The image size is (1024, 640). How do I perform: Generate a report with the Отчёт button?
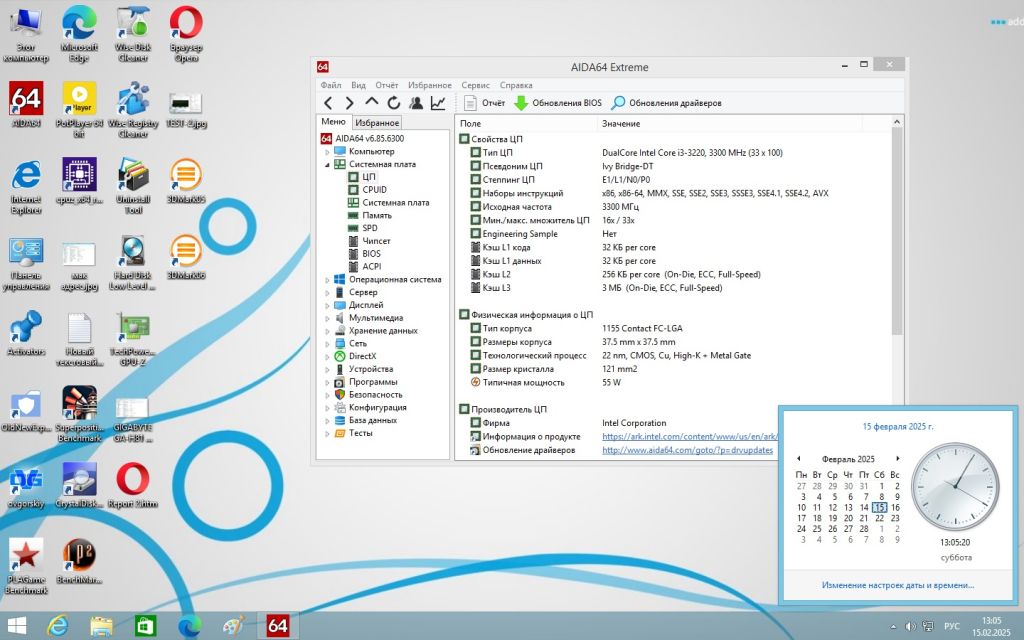485,103
